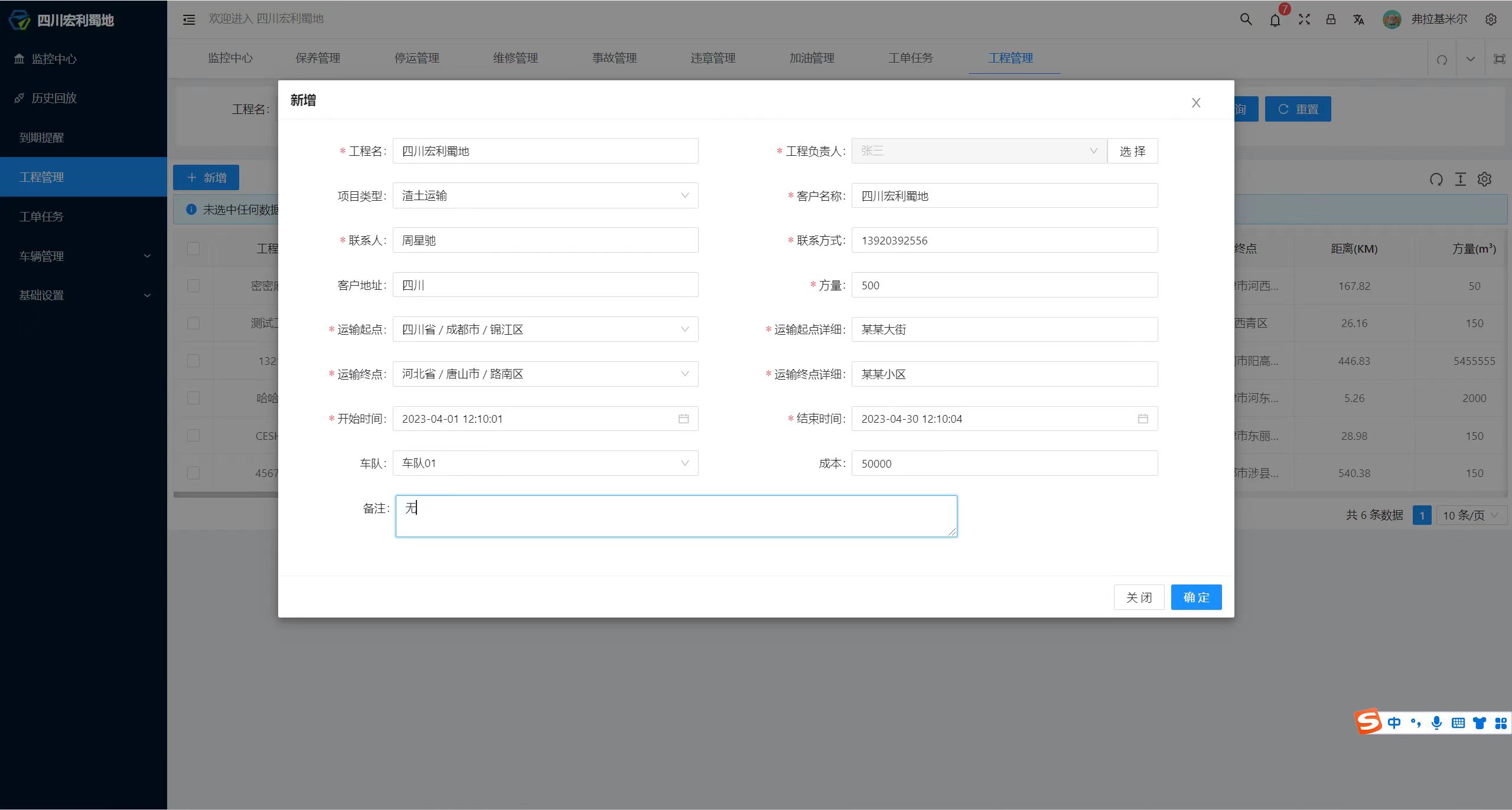Switch to 加油管理 tab
1512x810 pixels.
812,58
